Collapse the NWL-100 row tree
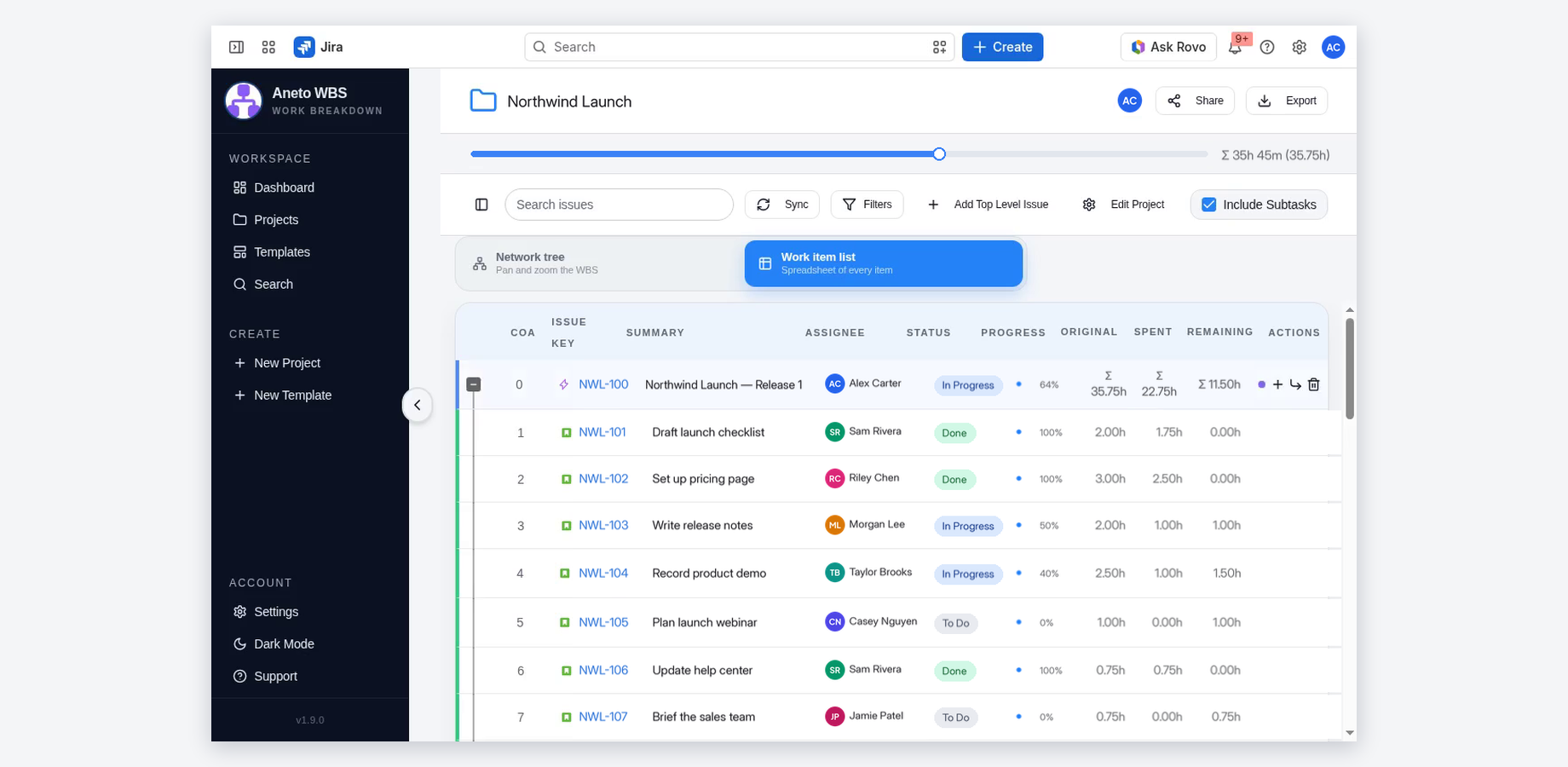The image size is (1568, 767). tap(474, 384)
